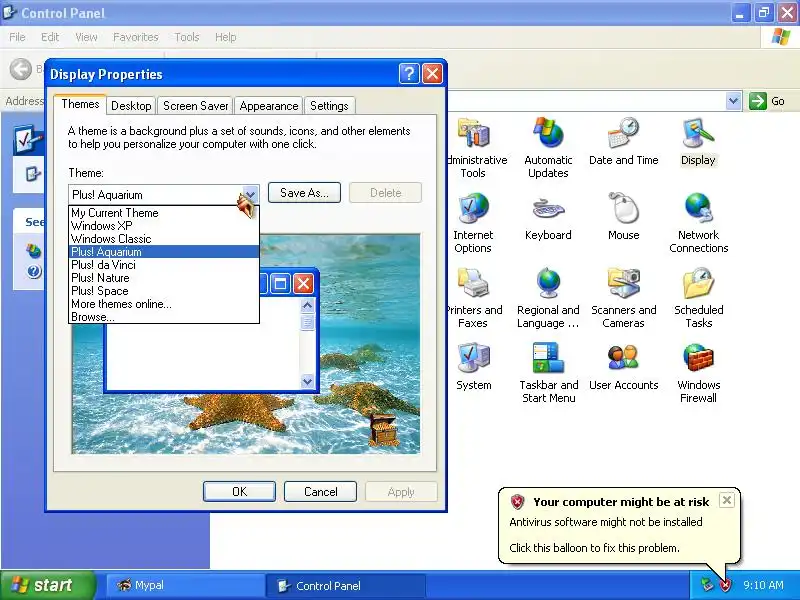This screenshot has height=600, width=800.
Task: Choose Plus! Space theme
Action: coord(164,291)
